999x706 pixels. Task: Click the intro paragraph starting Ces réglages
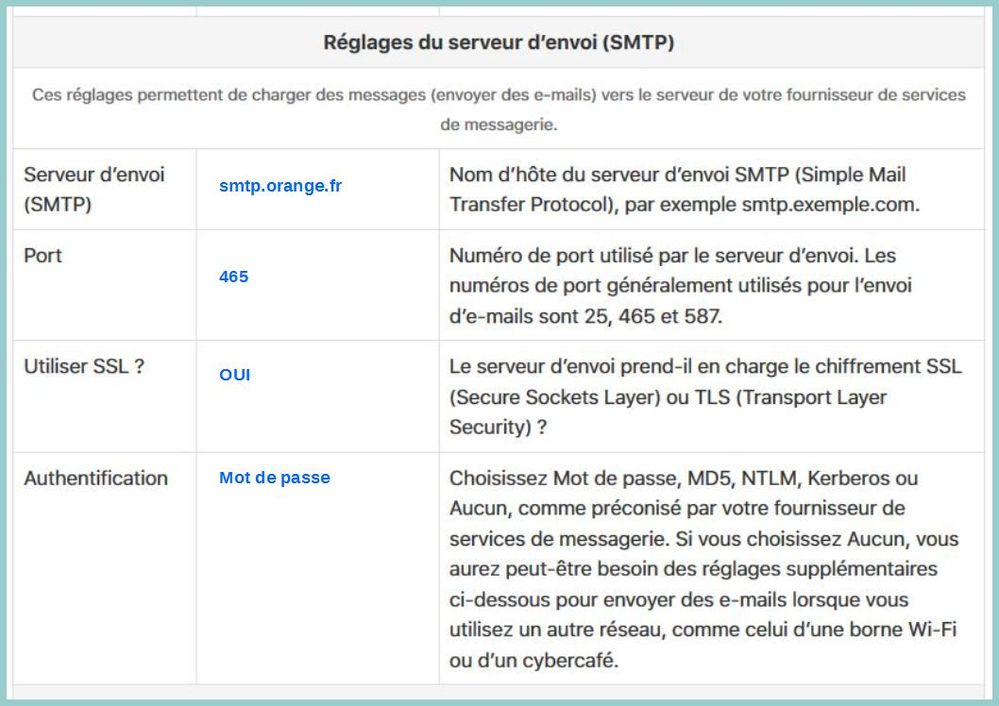pyautogui.click(x=498, y=110)
